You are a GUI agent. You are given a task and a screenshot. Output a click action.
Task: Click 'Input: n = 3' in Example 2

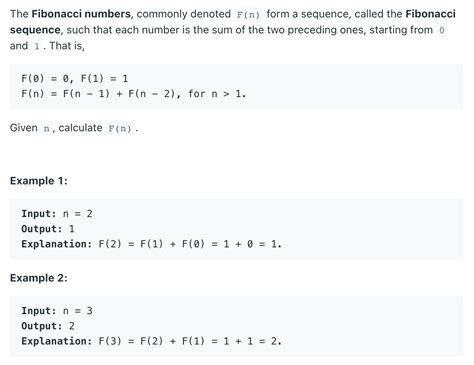coord(57,311)
